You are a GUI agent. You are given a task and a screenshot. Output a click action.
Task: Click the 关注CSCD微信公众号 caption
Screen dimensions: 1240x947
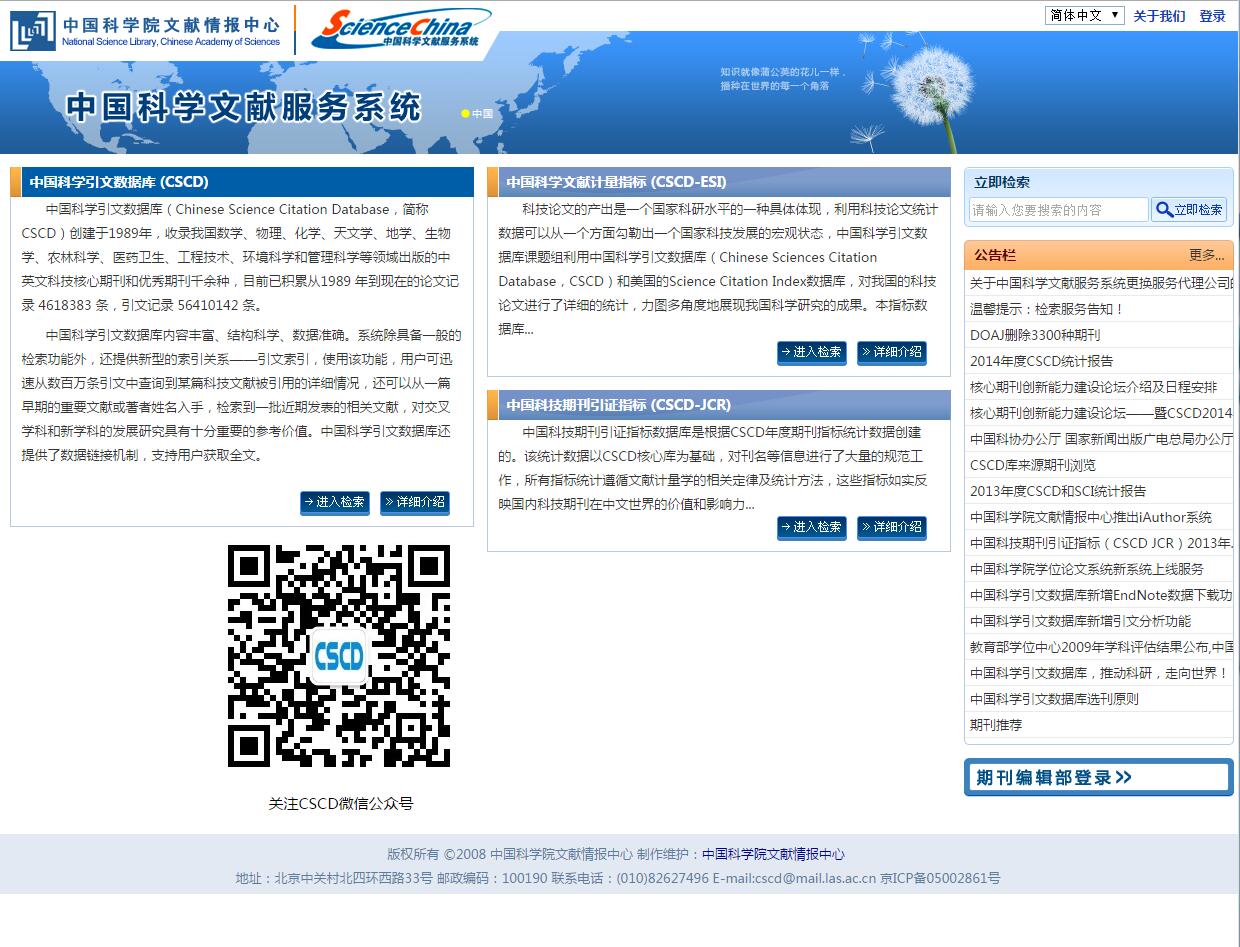[x=341, y=803]
